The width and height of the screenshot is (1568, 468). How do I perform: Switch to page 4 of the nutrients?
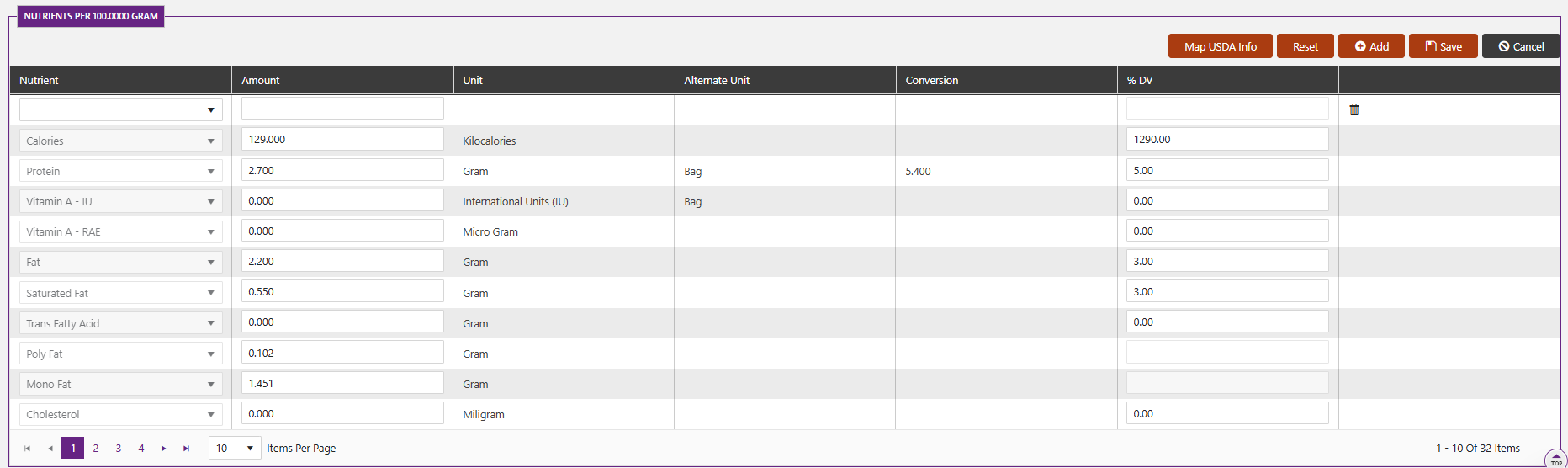pyautogui.click(x=141, y=449)
